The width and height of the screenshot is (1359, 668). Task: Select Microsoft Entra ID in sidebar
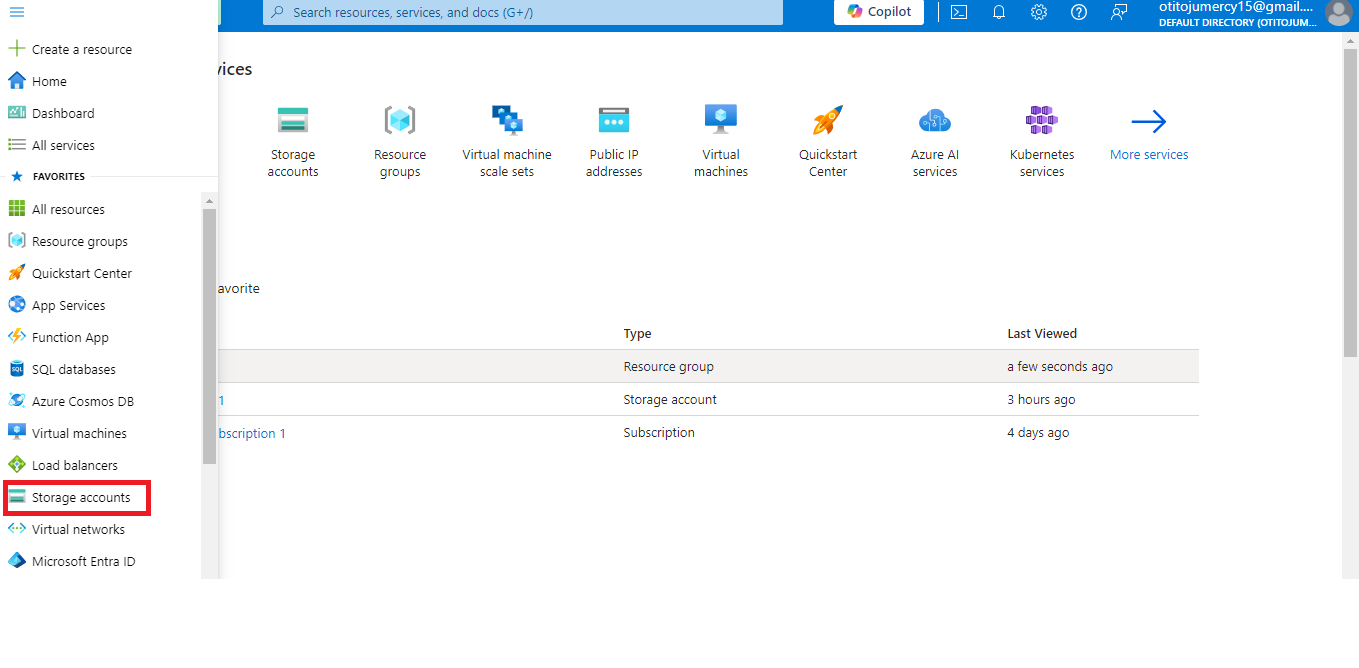(x=82, y=561)
